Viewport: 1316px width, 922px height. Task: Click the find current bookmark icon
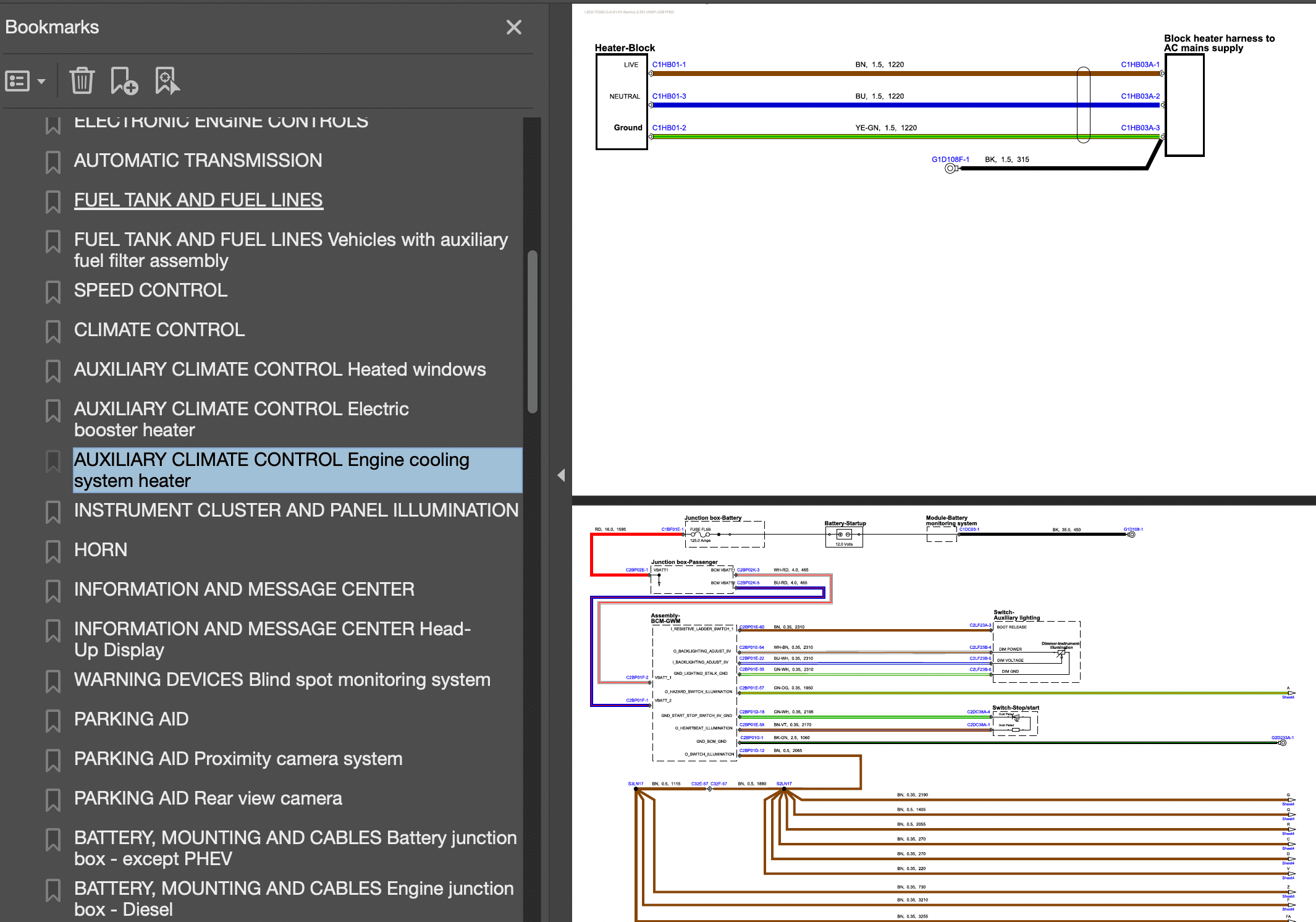pos(167,81)
